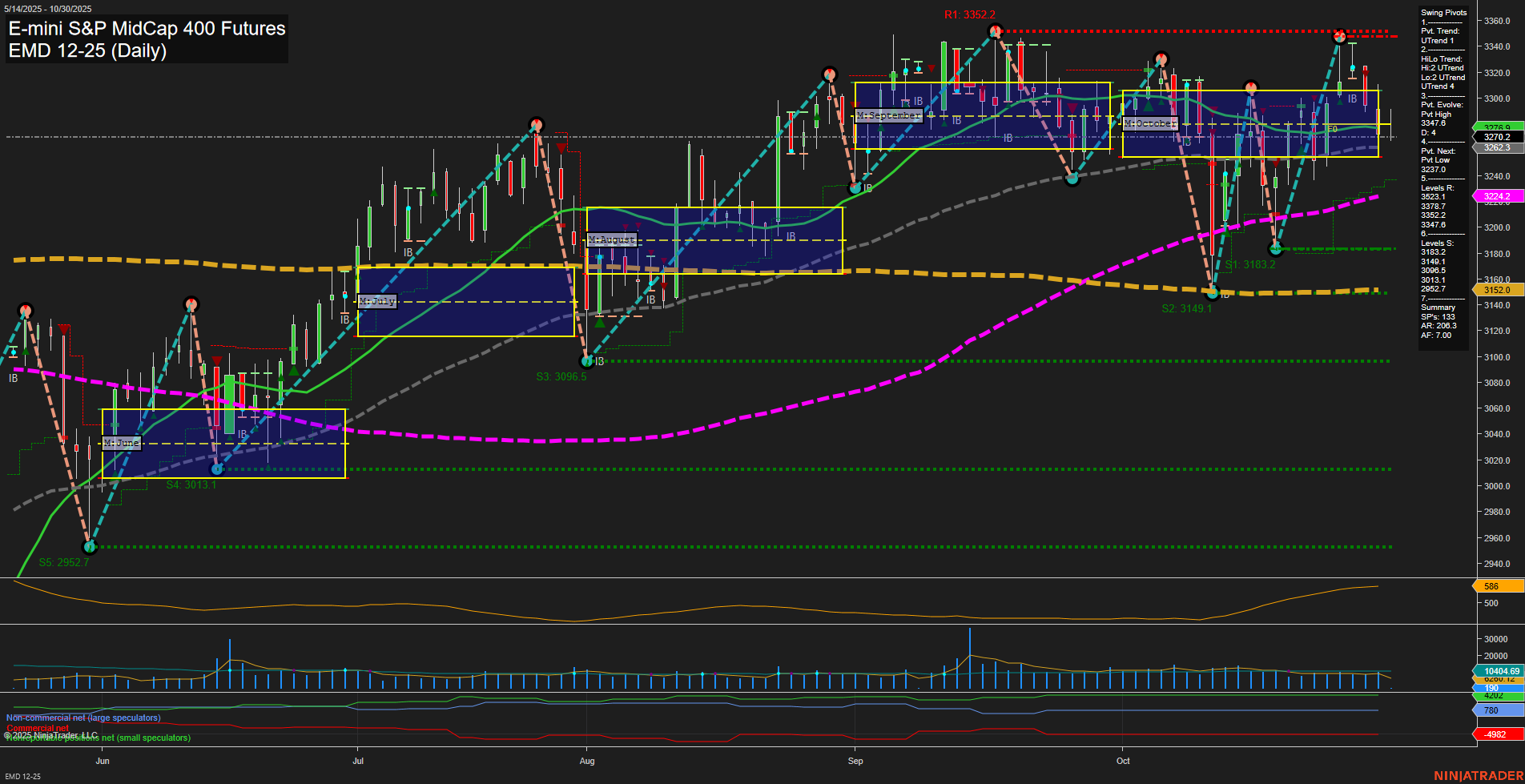
Task: Toggle the Non-commercial net (large speculators) series
Action: coord(82,718)
